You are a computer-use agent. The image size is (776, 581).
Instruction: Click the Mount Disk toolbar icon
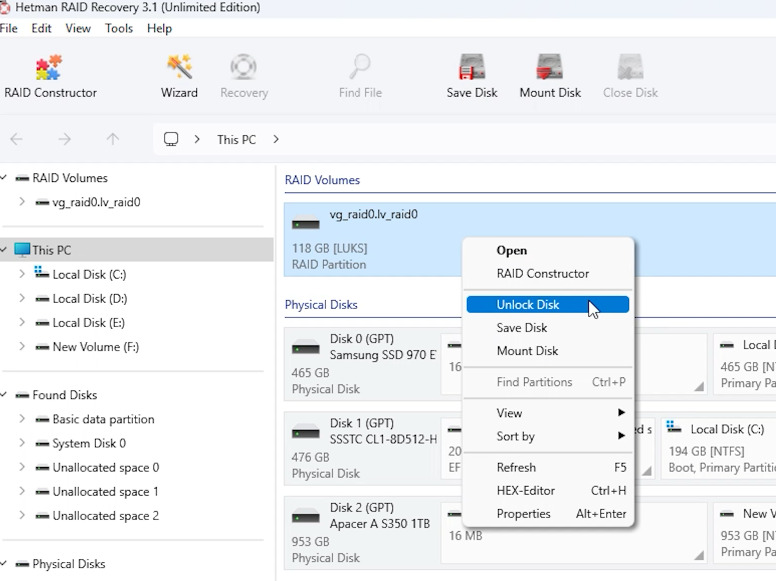(549, 67)
